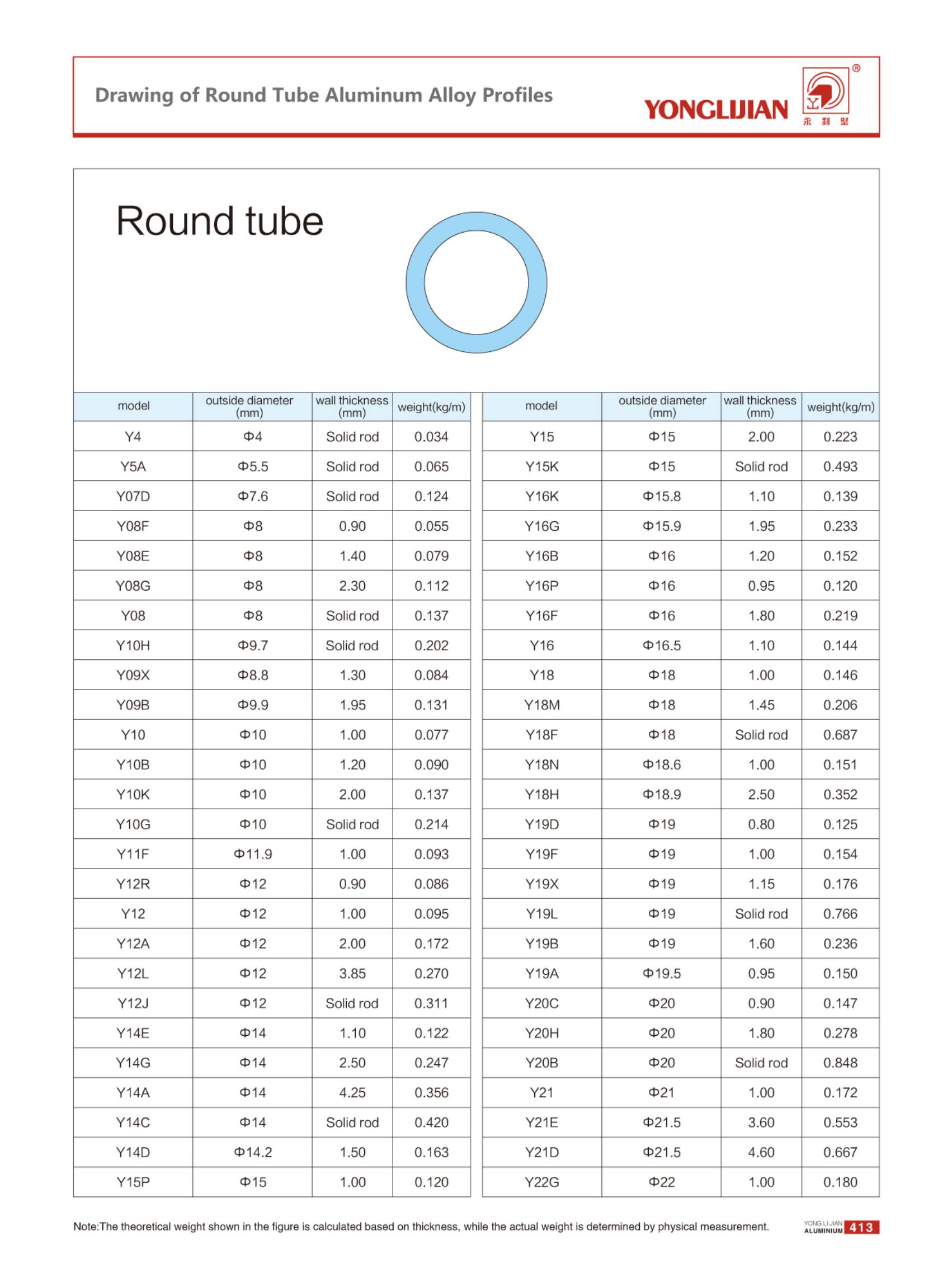Click the 3.85 wall thickness value
The height and width of the screenshot is (1283, 952).
point(352,974)
